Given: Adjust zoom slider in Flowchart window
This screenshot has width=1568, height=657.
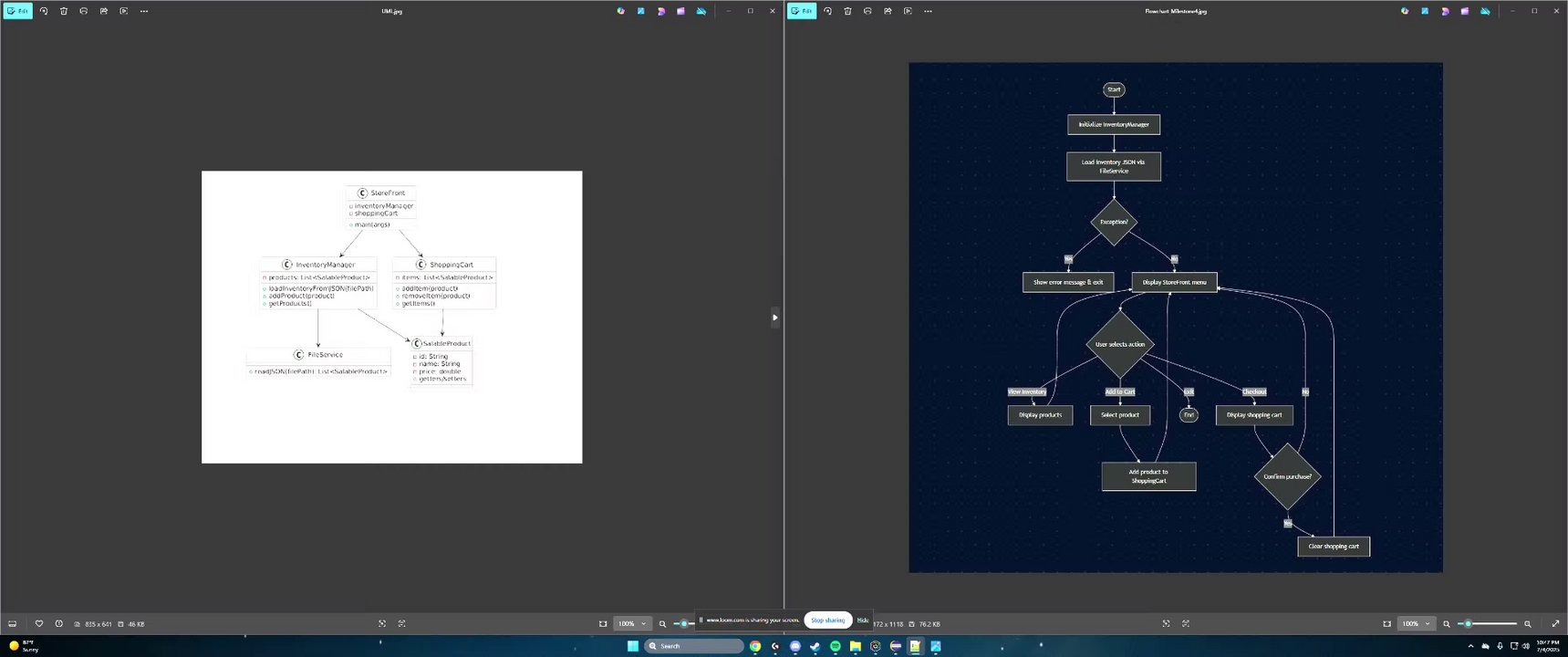Looking at the screenshot, I should pos(1488,624).
